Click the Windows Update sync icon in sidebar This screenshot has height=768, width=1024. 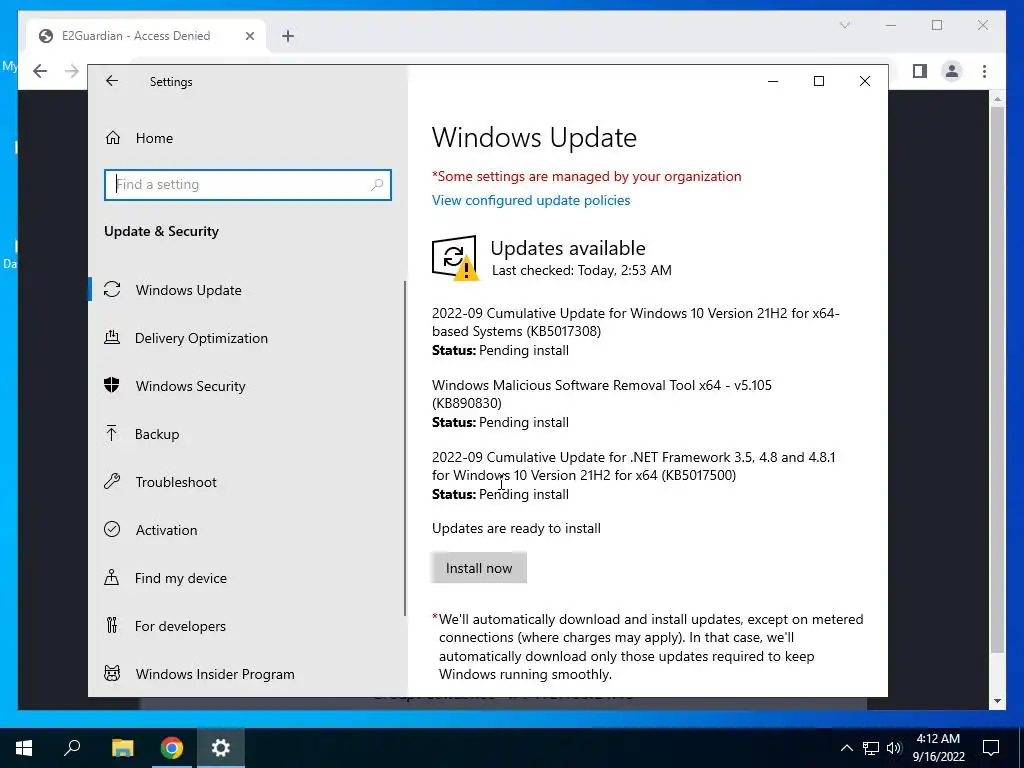click(112, 289)
